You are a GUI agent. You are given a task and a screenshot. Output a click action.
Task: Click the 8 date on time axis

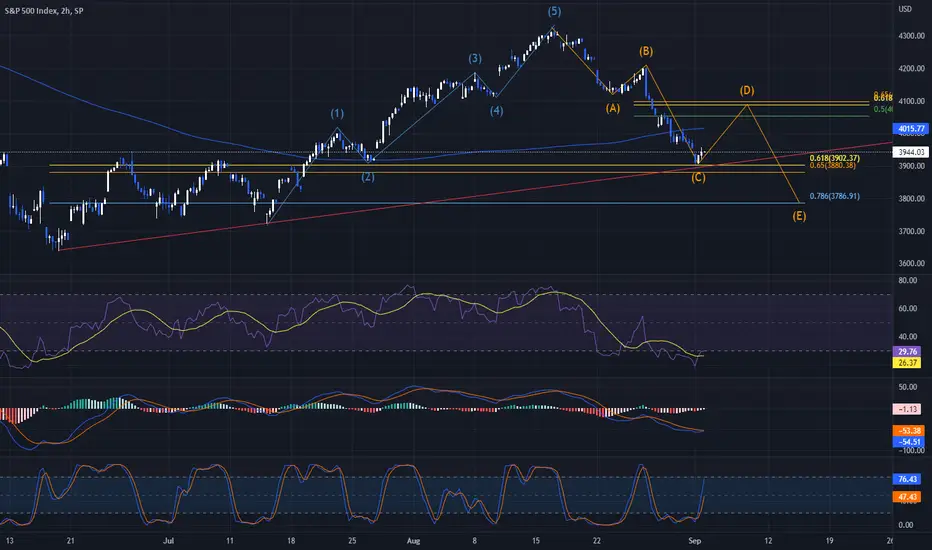click(474, 541)
